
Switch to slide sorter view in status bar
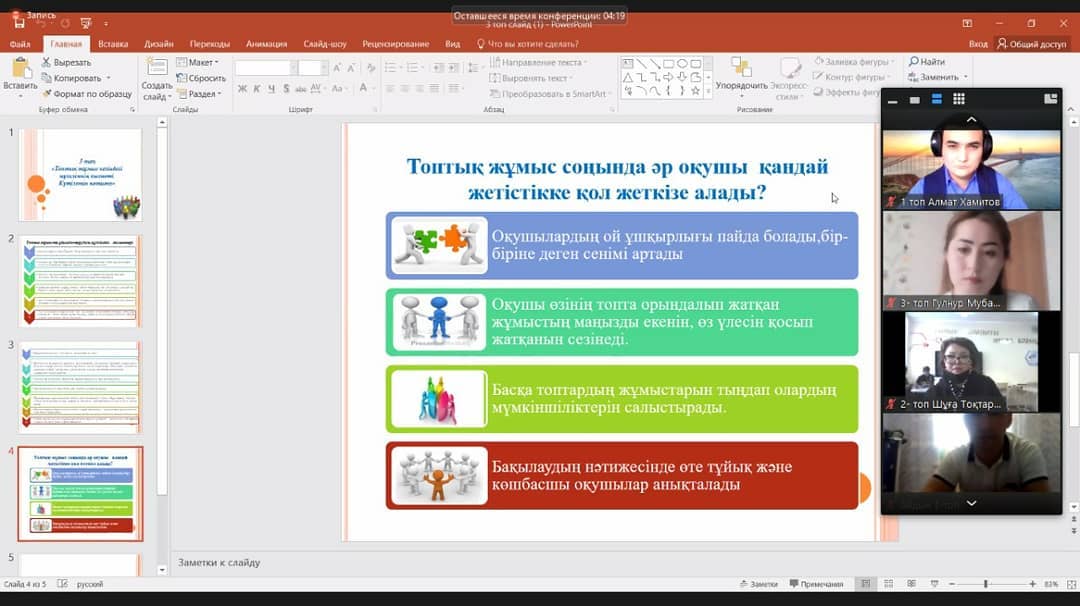pos(889,584)
